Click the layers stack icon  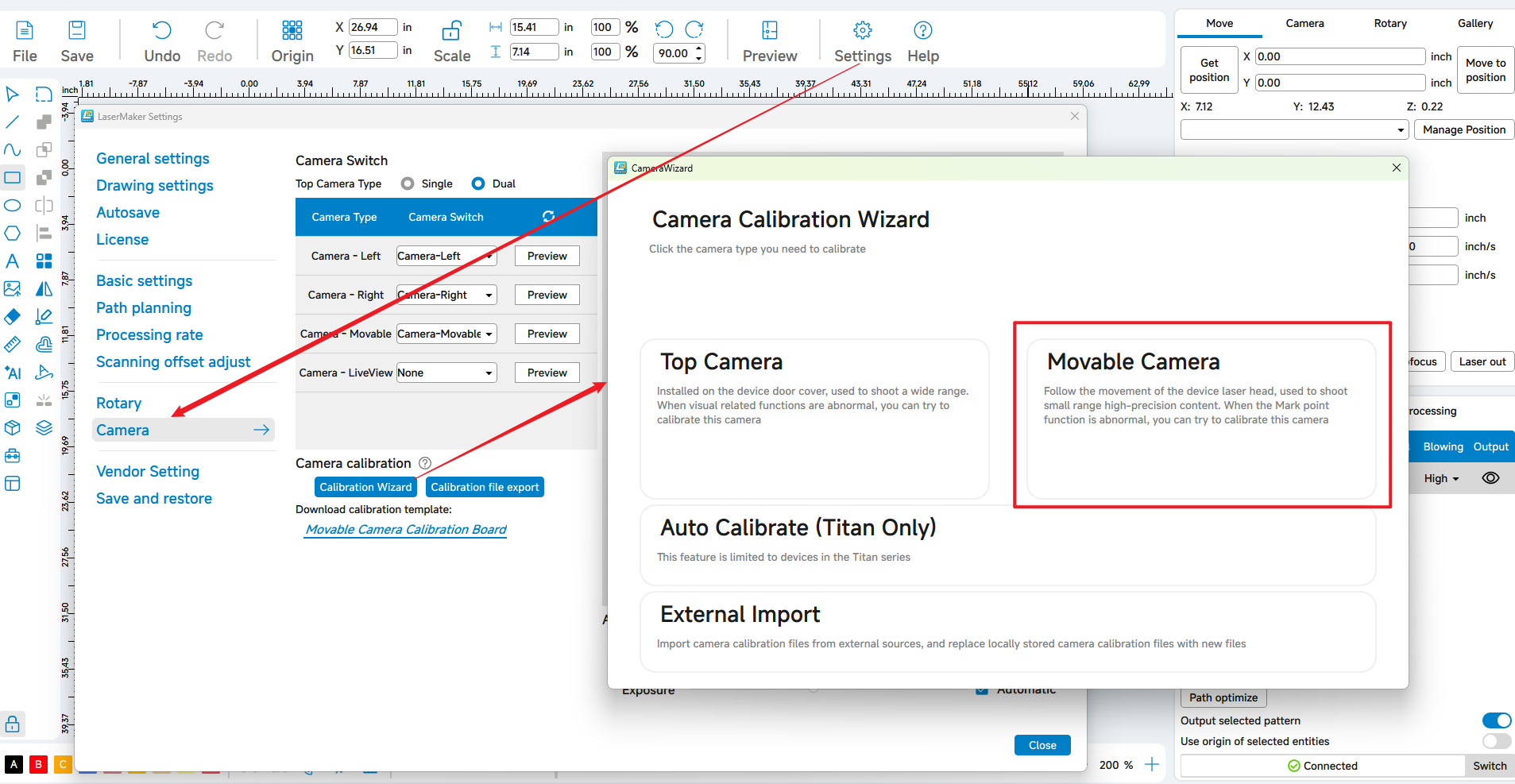click(x=44, y=428)
